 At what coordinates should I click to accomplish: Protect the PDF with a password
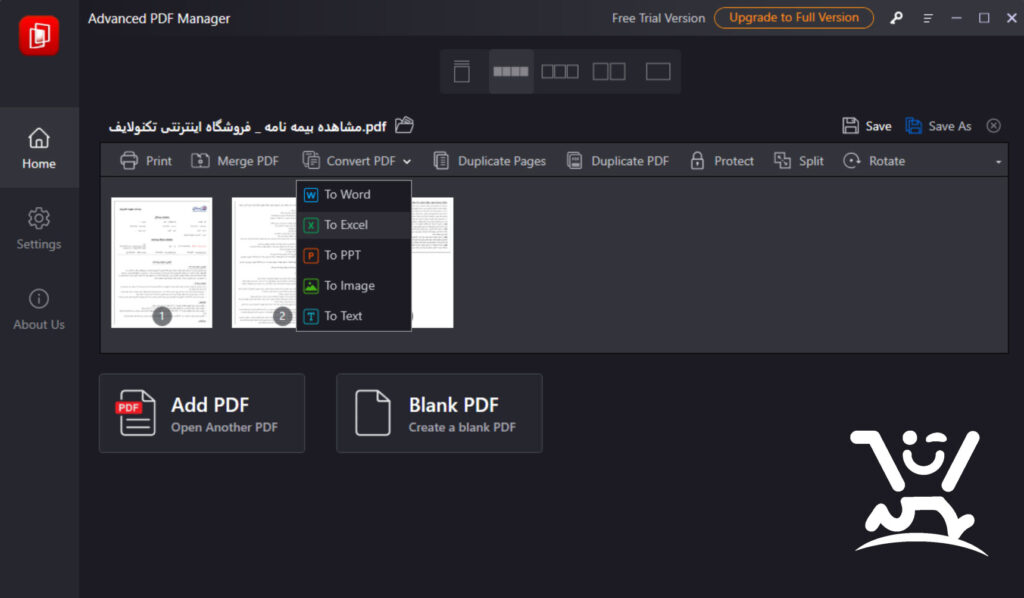point(722,161)
